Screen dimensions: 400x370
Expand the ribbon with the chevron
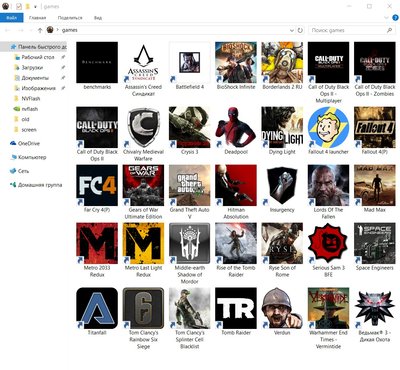387,18
